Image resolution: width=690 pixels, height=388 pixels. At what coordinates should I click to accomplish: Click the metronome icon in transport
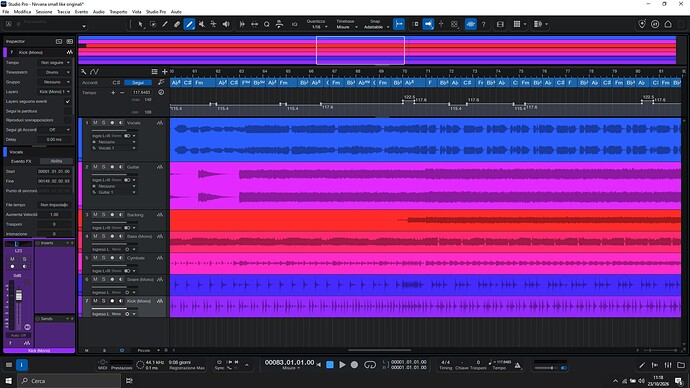518,365
